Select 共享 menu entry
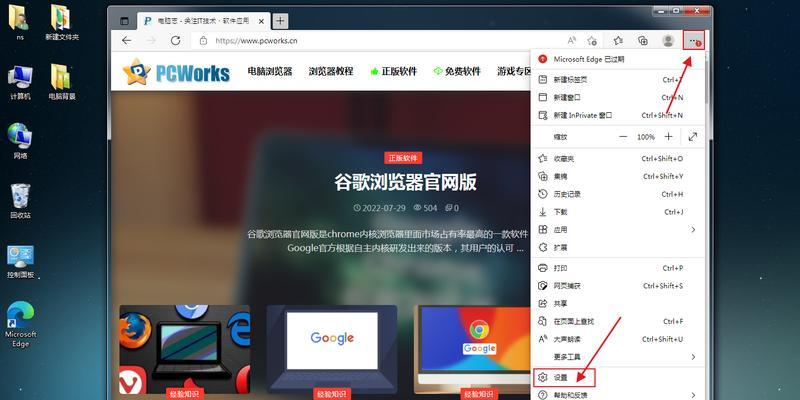 click(x=617, y=304)
